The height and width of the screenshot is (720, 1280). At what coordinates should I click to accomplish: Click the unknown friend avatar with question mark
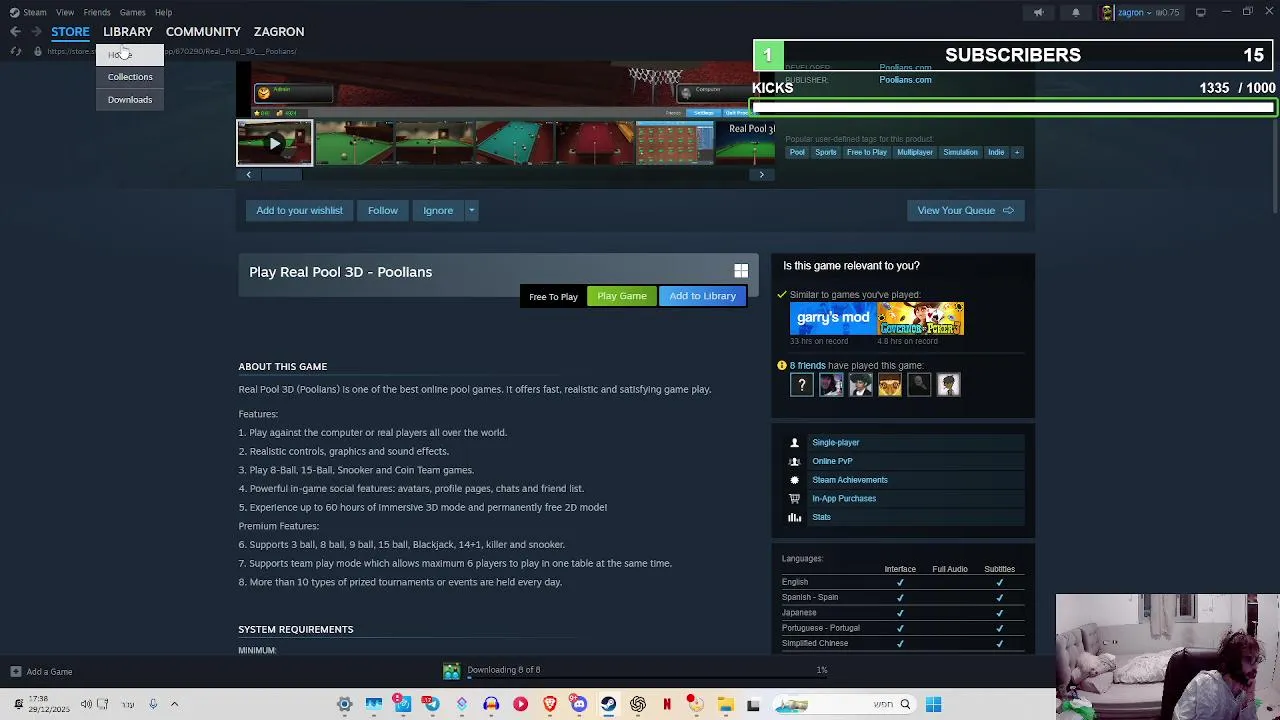coord(802,384)
